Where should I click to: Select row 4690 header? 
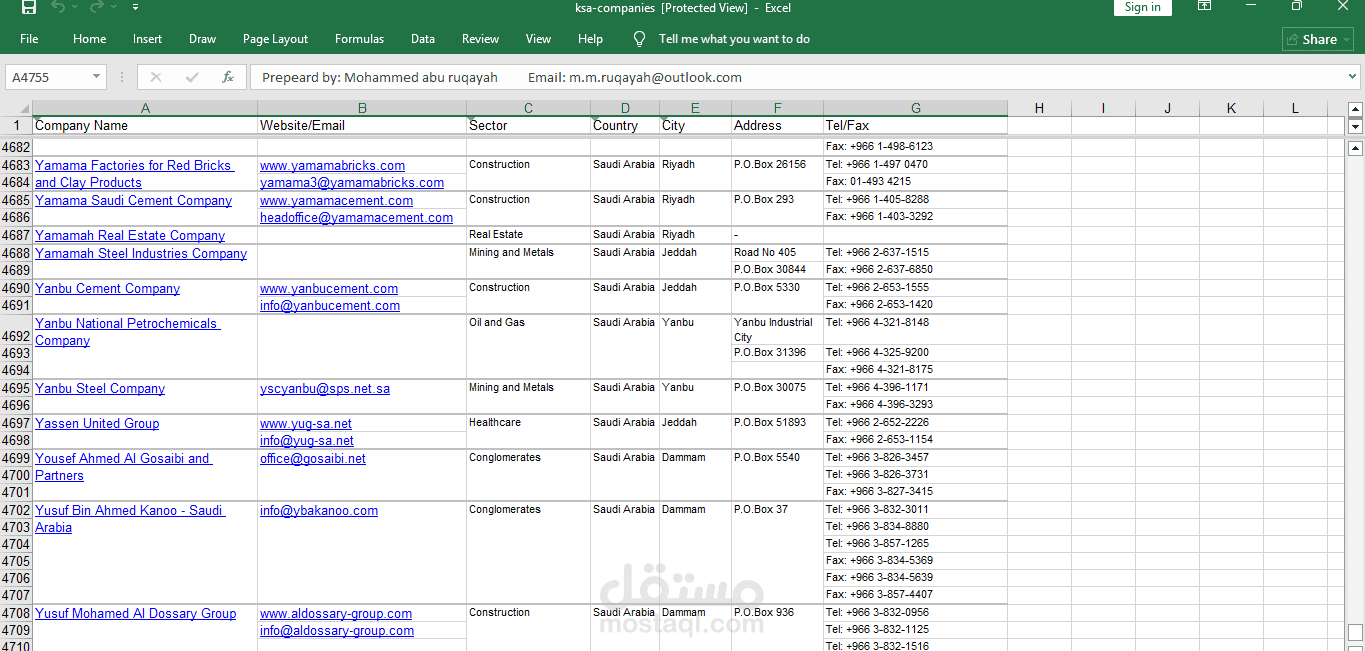[16, 288]
